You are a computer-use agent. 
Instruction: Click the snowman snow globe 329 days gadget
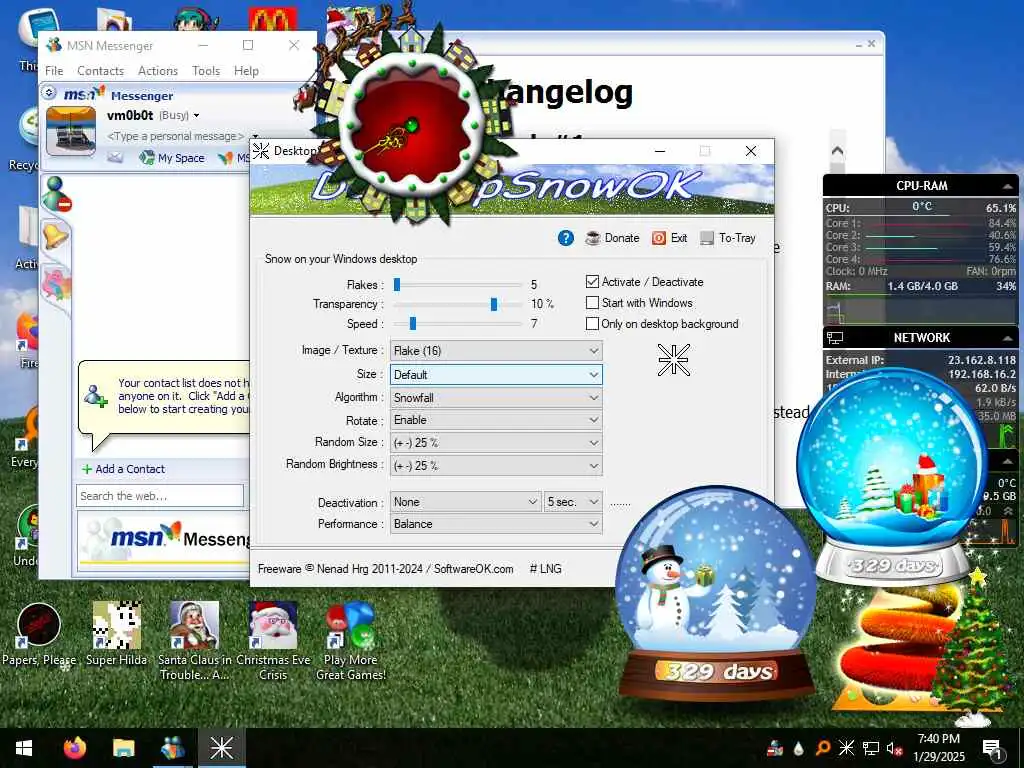pyautogui.click(x=716, y=594)
